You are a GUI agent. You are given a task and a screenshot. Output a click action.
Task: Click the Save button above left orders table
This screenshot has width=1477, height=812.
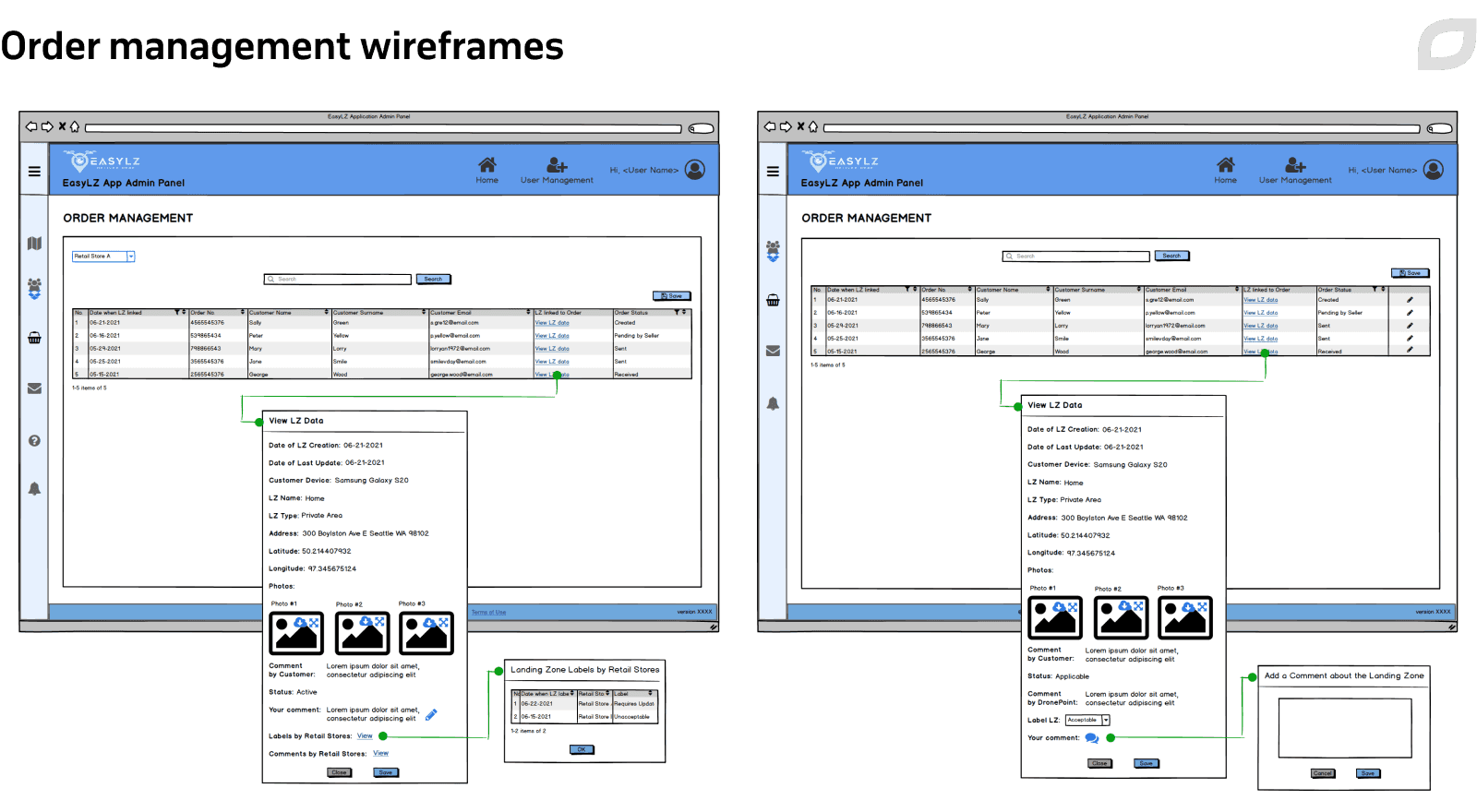click(671, 296)
